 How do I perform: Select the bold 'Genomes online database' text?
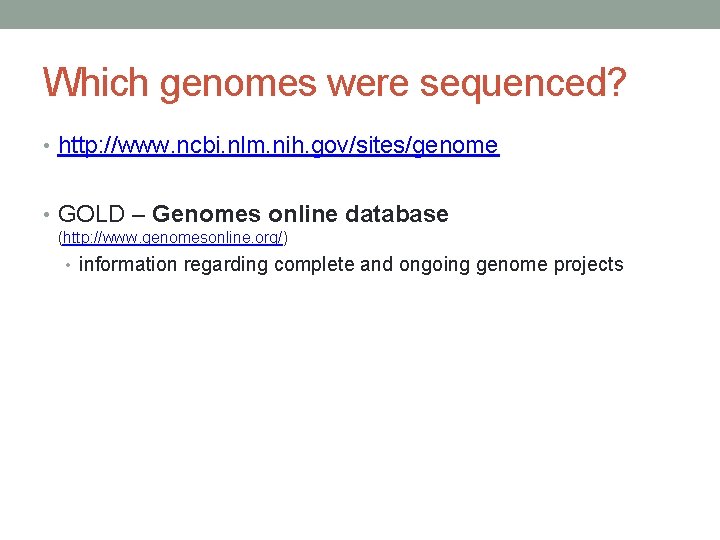300,214
